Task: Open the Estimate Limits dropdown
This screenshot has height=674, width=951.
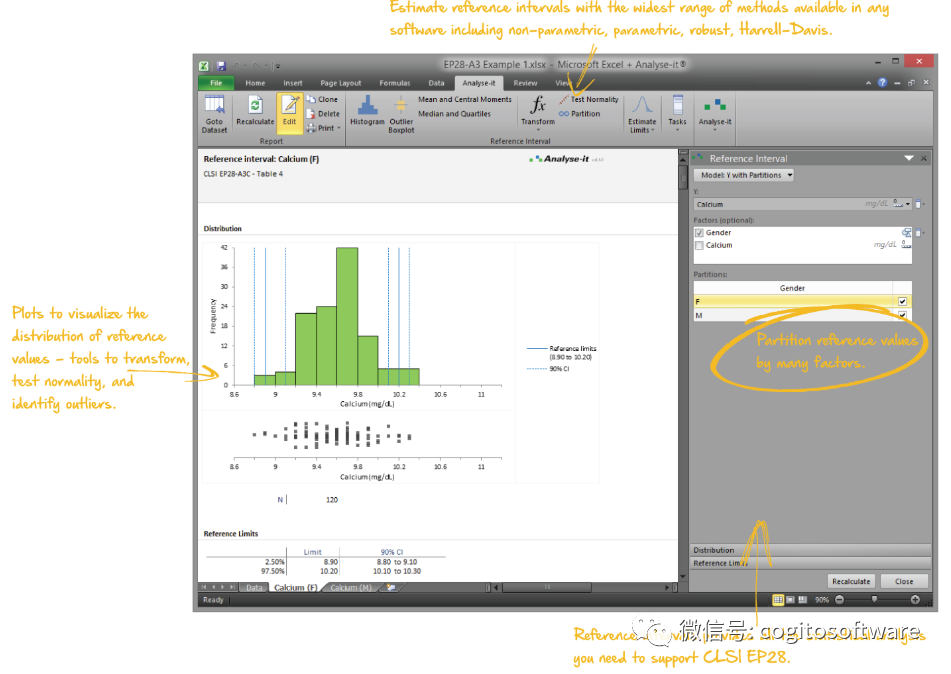Action: pyautogui.click(x=642, y=114)
